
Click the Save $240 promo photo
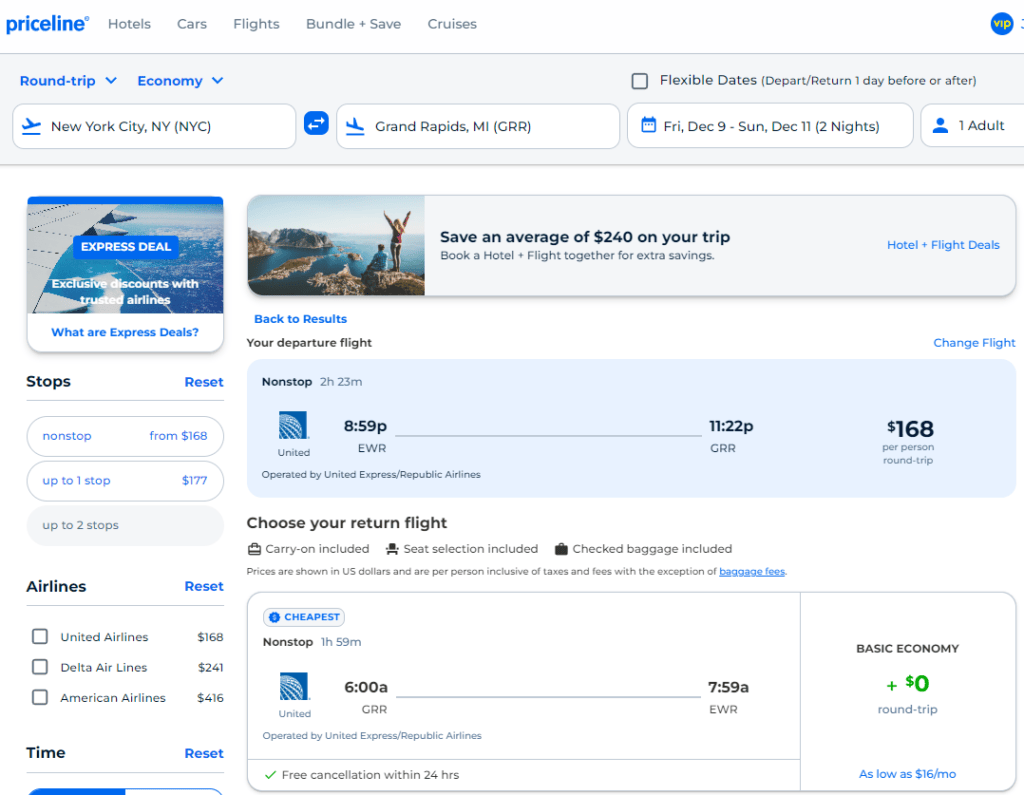(336, 246)
